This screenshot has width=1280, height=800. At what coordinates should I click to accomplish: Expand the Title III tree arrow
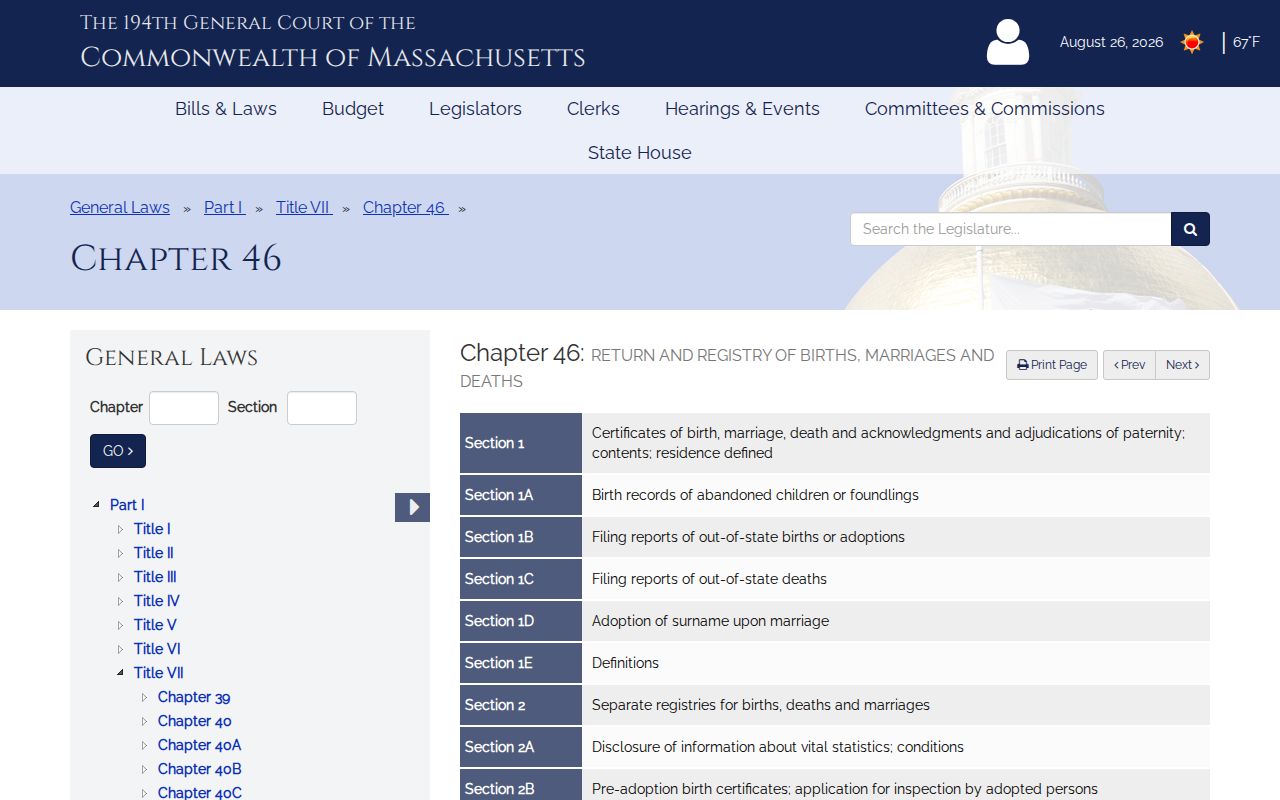pos(120,577)
